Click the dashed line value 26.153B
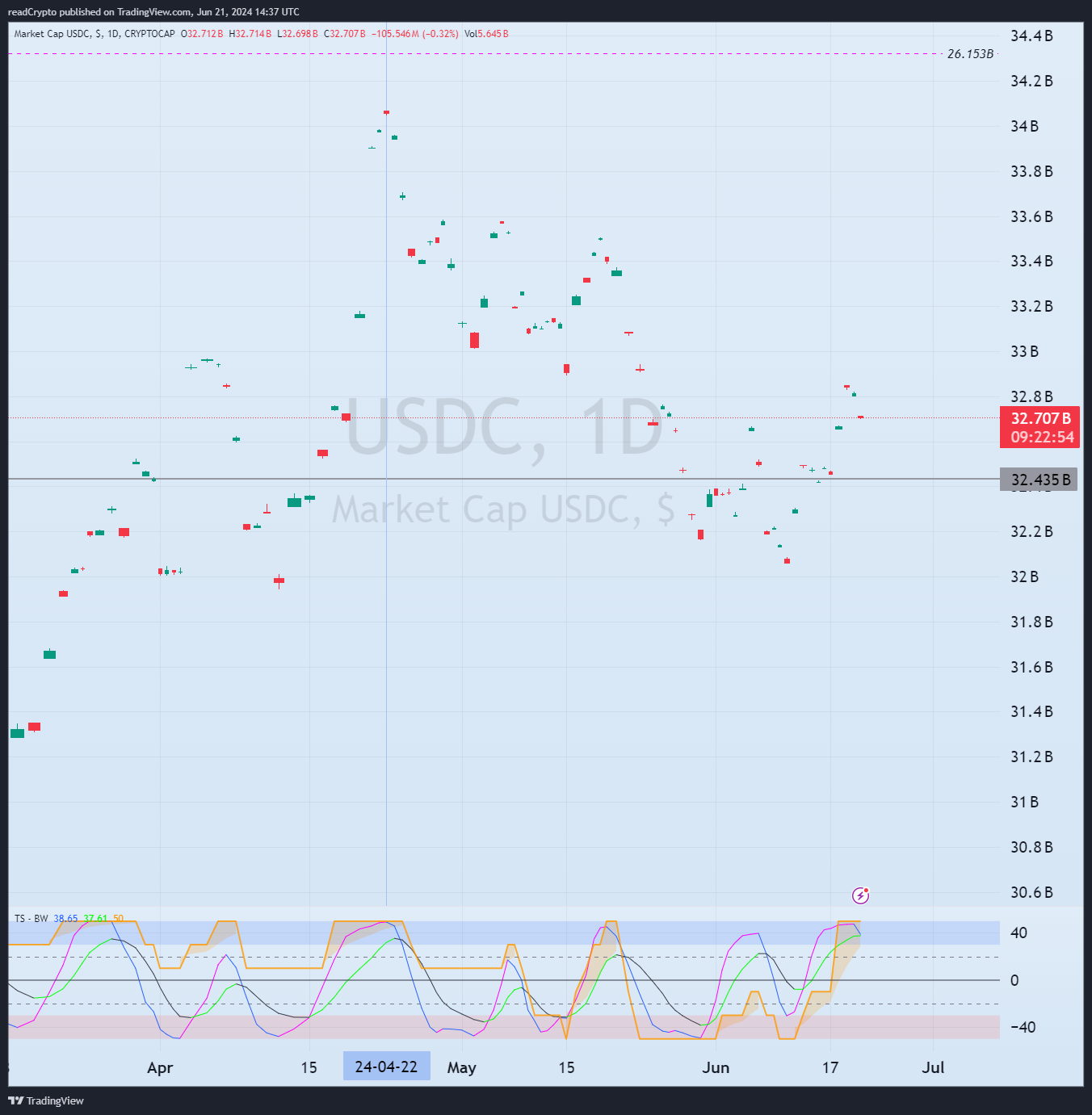This screenshot has height=1115, width=1092. click(970, 54)
